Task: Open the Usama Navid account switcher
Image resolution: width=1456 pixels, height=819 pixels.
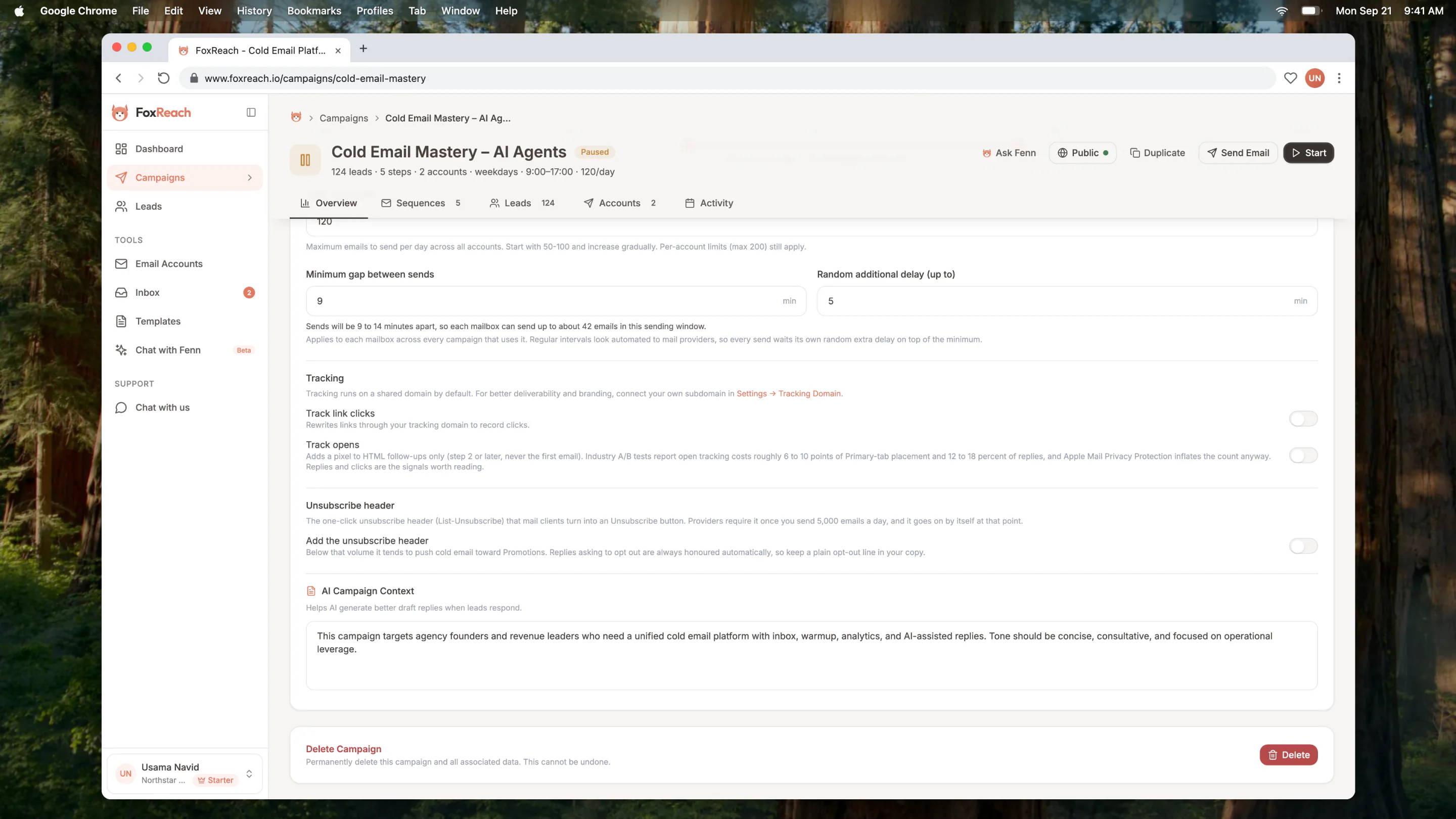Action: (x=184, y=773)
